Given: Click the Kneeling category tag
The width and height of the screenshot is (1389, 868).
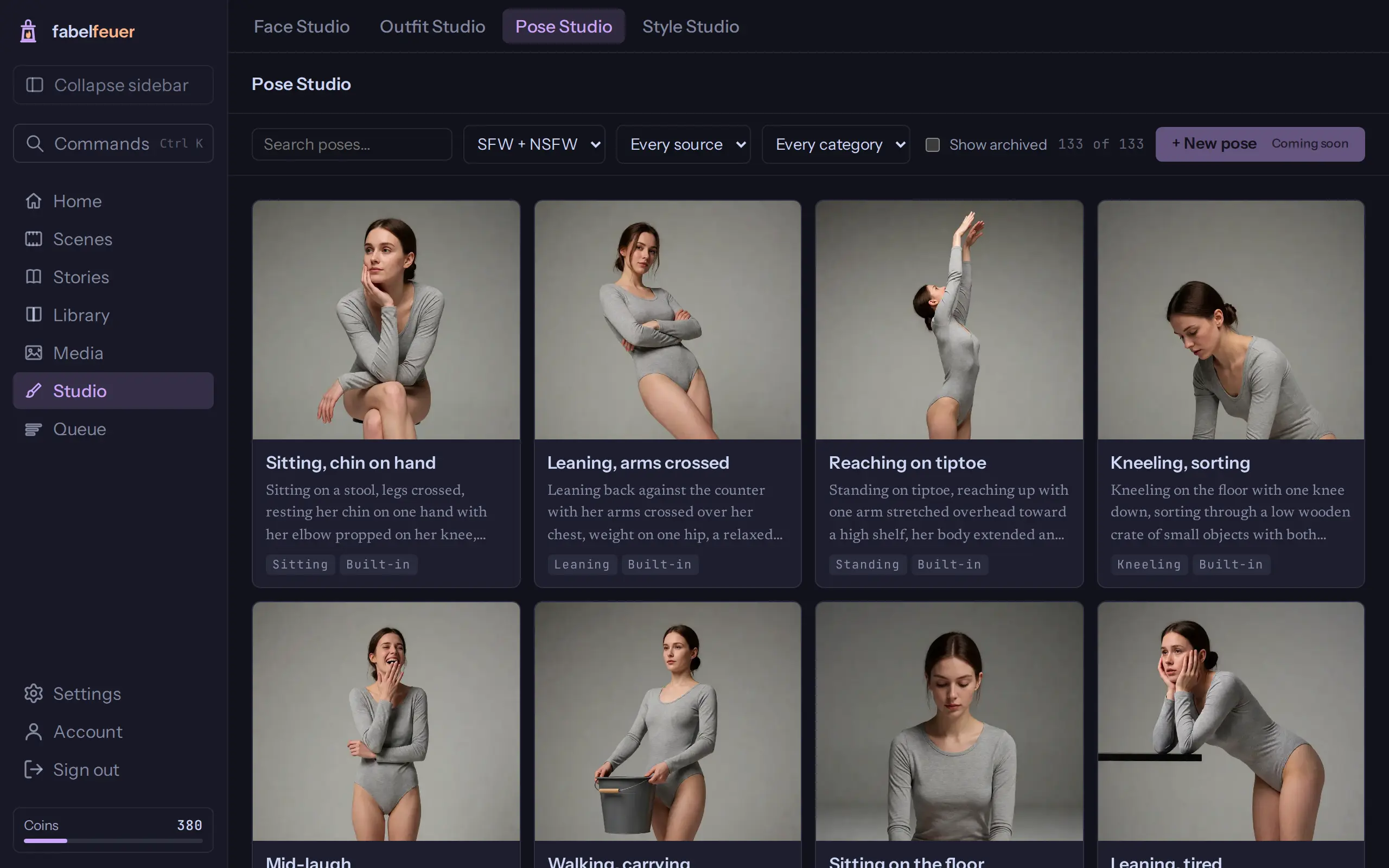Looking at the screenshot, I should pyautogui.click(x=1149, y=564).
